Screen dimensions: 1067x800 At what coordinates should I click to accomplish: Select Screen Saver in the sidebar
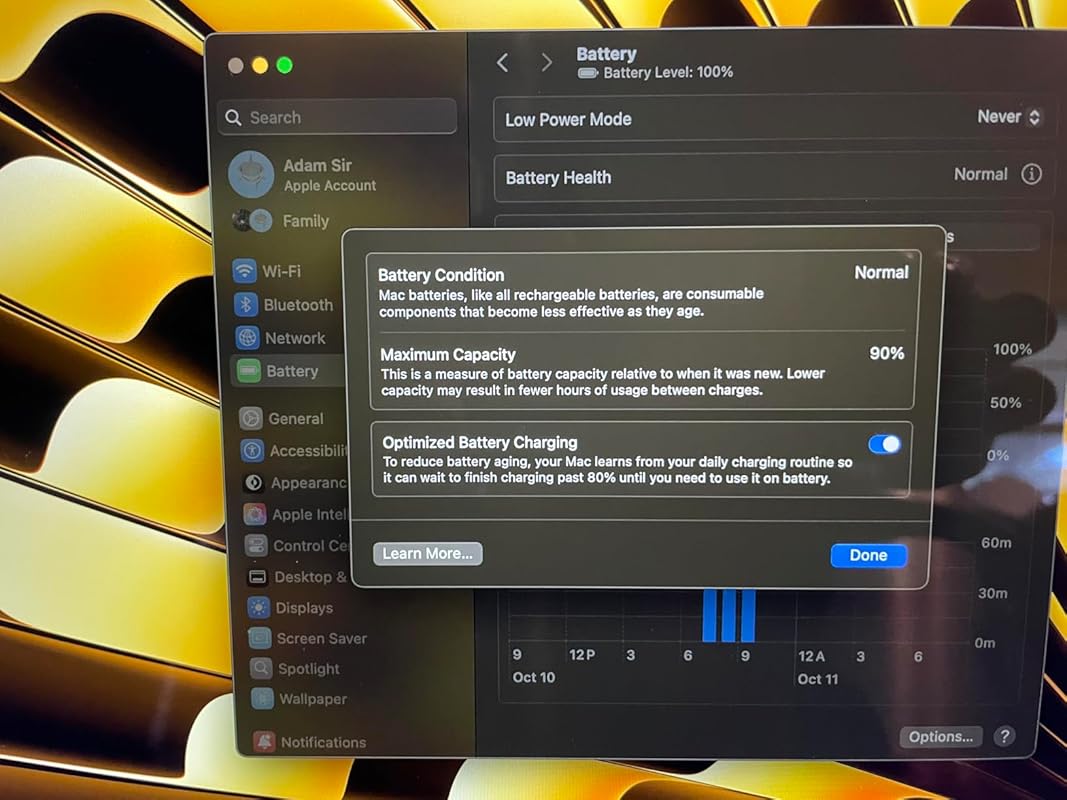[x=320, y=638]
